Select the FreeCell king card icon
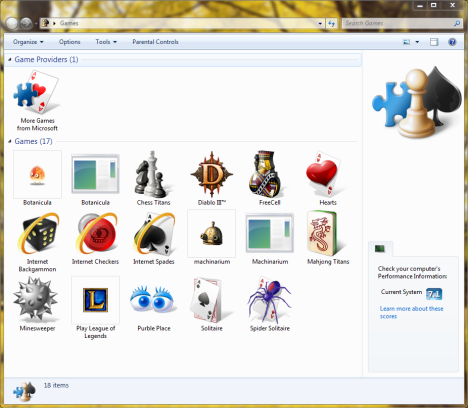468x408 pixels. point(267,174)
